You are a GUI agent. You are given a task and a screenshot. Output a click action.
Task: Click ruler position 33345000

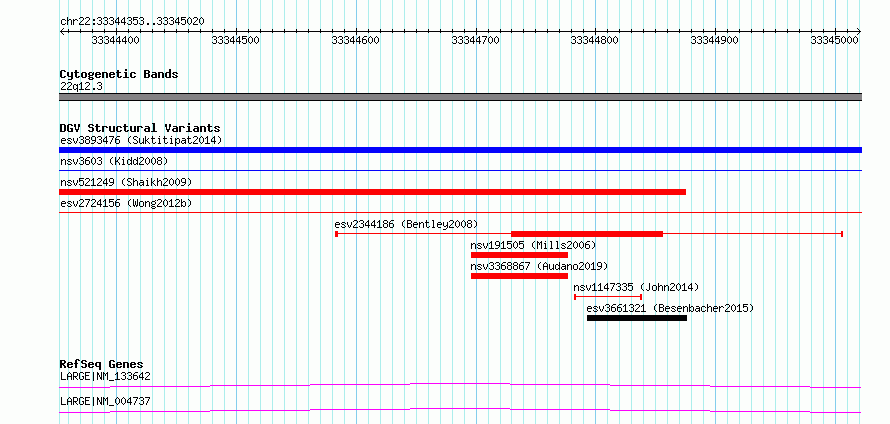[834, 40]
